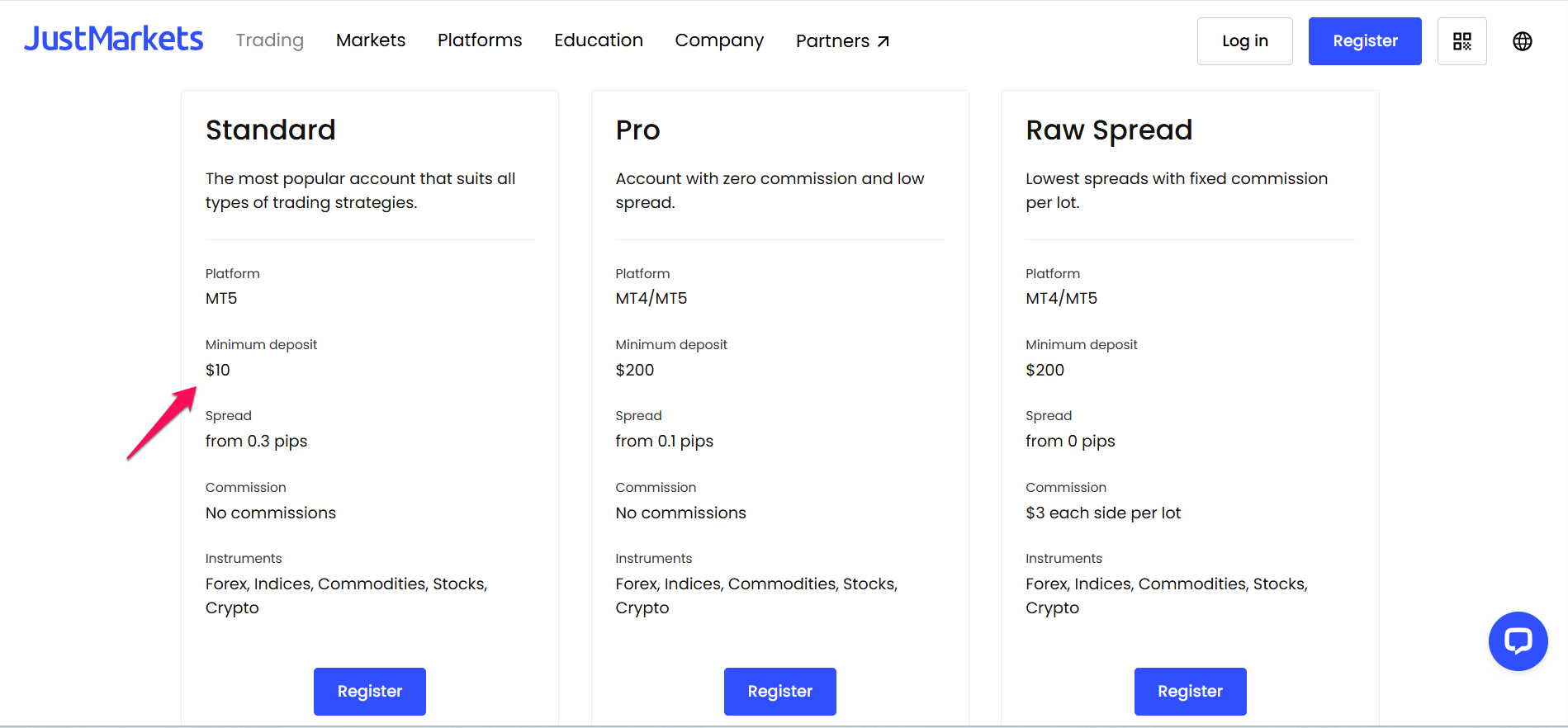Expand the Markets menu
1568x728 pixels.
click(x=371, y=40)
